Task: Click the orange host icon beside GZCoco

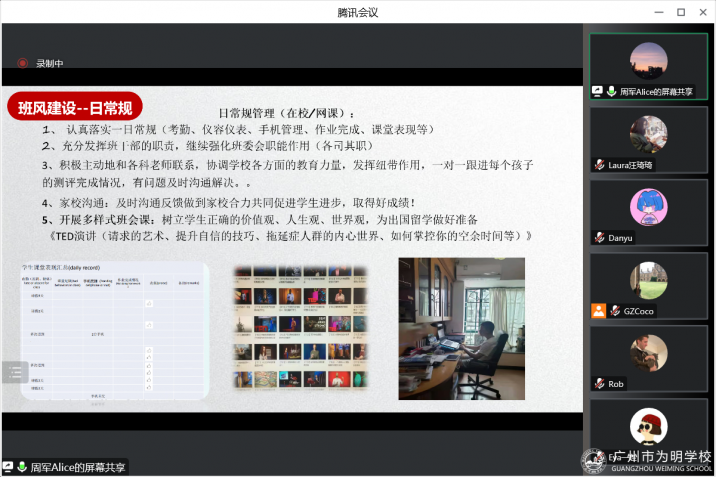Action: tap(598, 311)
